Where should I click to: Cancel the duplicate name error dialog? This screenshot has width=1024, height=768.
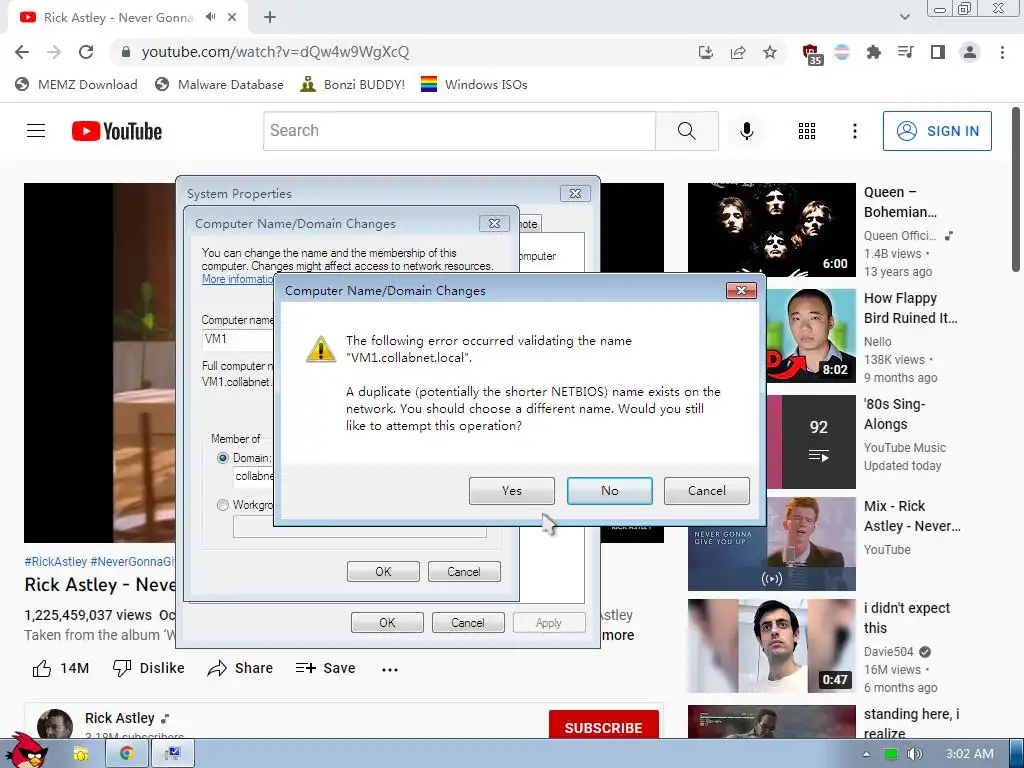[x=707, y=490]
